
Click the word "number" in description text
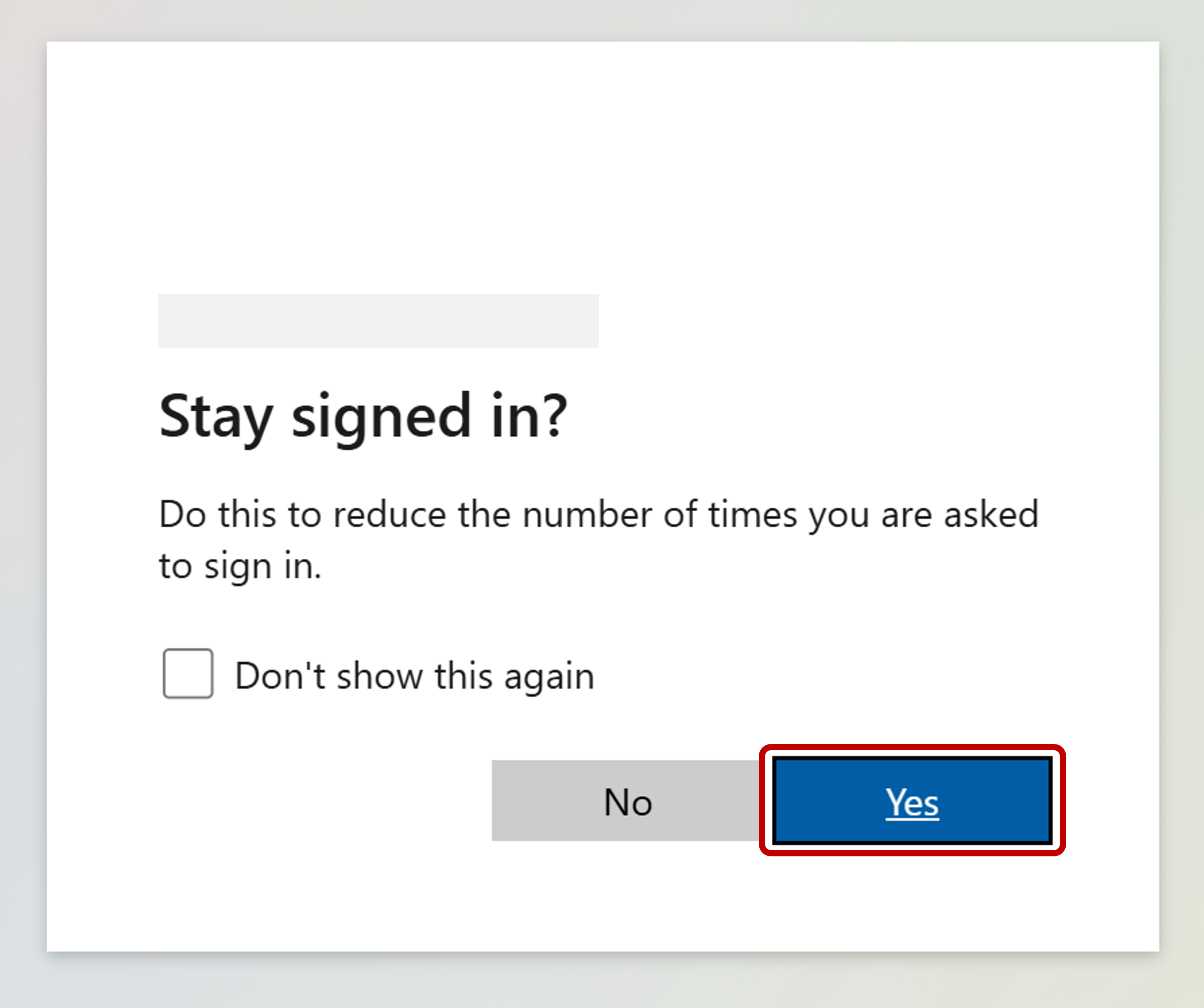pyautogui.click(x=587, y=514)
